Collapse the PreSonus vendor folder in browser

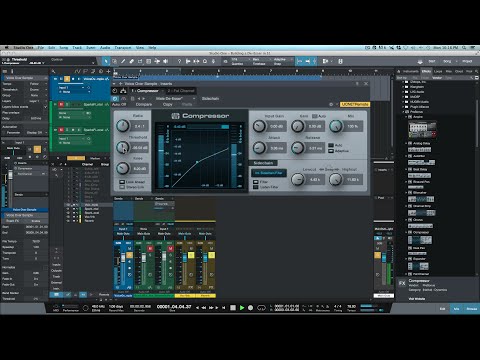tap(403, 112)
